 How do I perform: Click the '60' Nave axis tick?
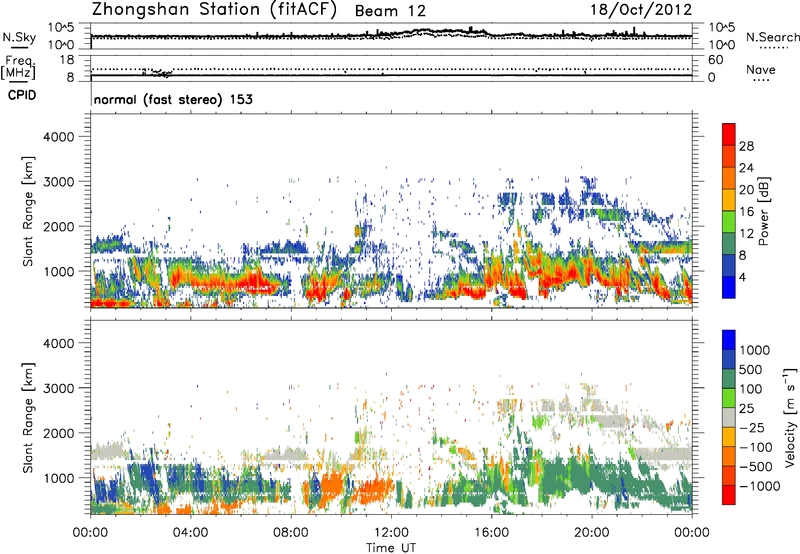click(x=715, y=60)
